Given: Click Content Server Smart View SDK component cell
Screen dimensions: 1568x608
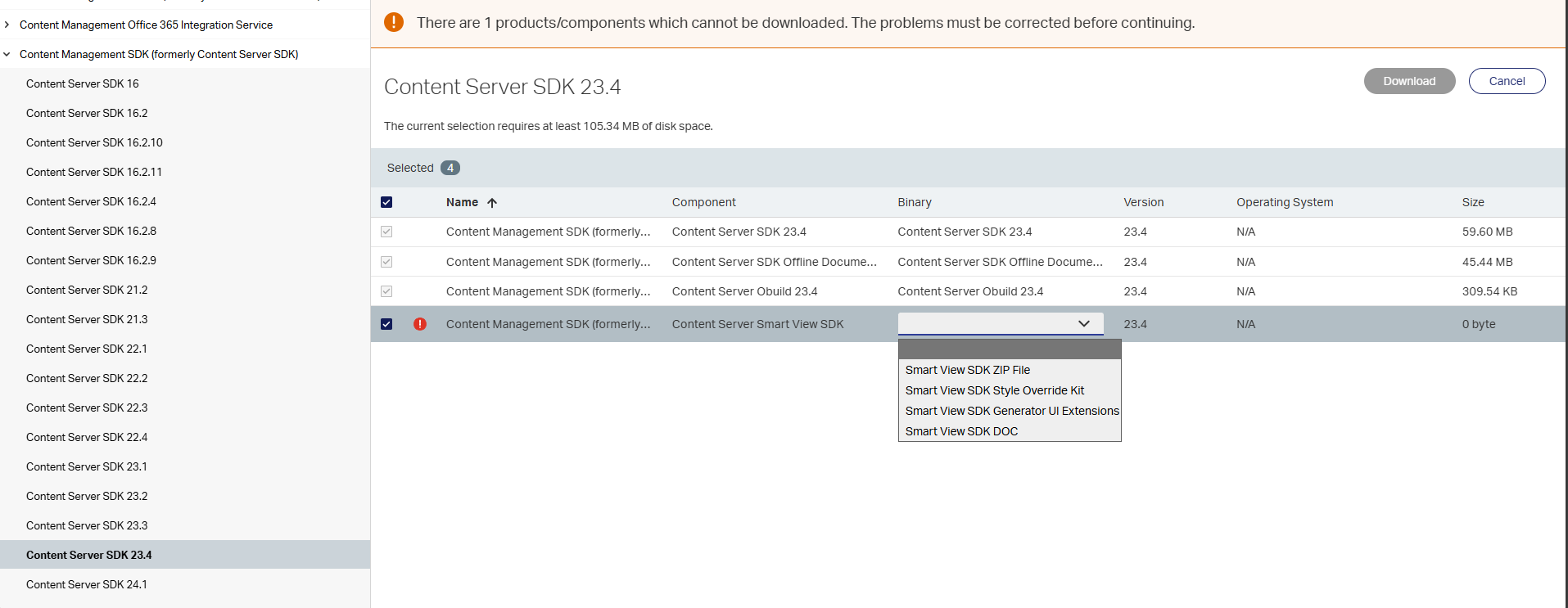Looking at the screenshot, I should pyautogui.click(x=757, y=324).
